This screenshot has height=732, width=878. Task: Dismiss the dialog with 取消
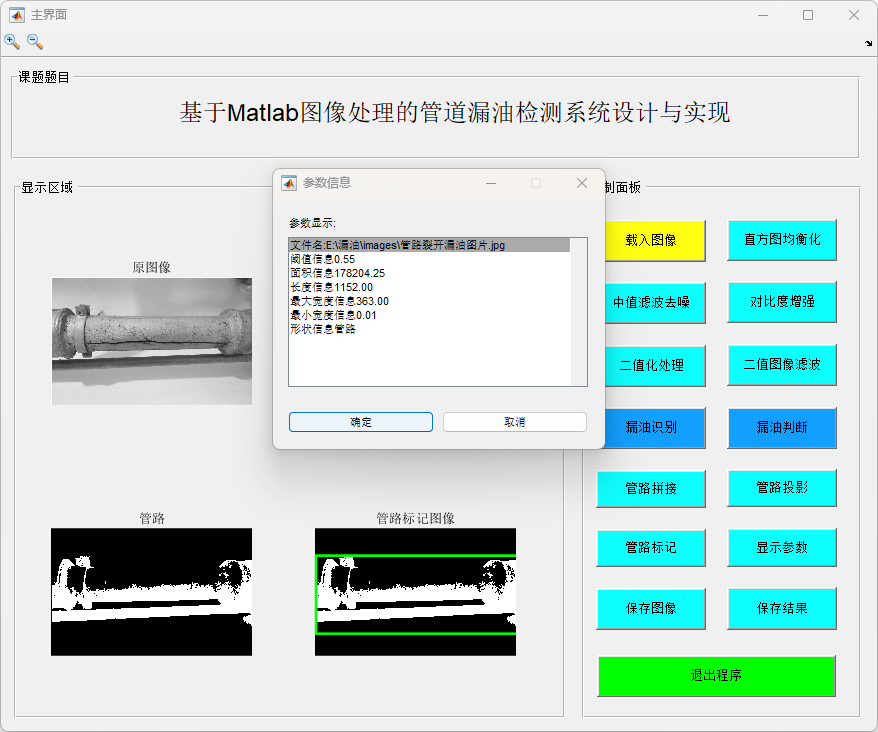click(x=515, y=422)
